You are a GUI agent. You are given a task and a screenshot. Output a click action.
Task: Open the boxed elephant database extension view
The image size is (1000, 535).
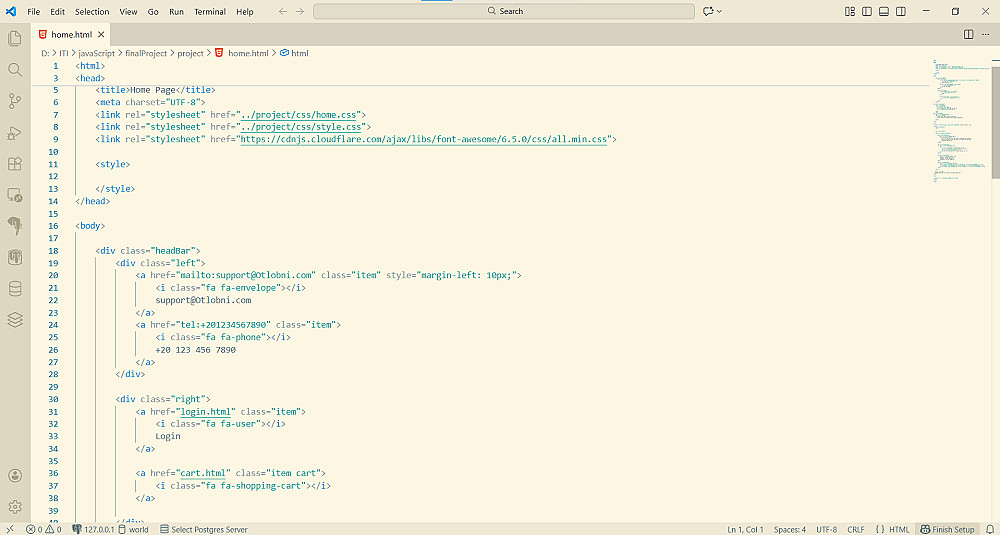click(x=15, y=257)
